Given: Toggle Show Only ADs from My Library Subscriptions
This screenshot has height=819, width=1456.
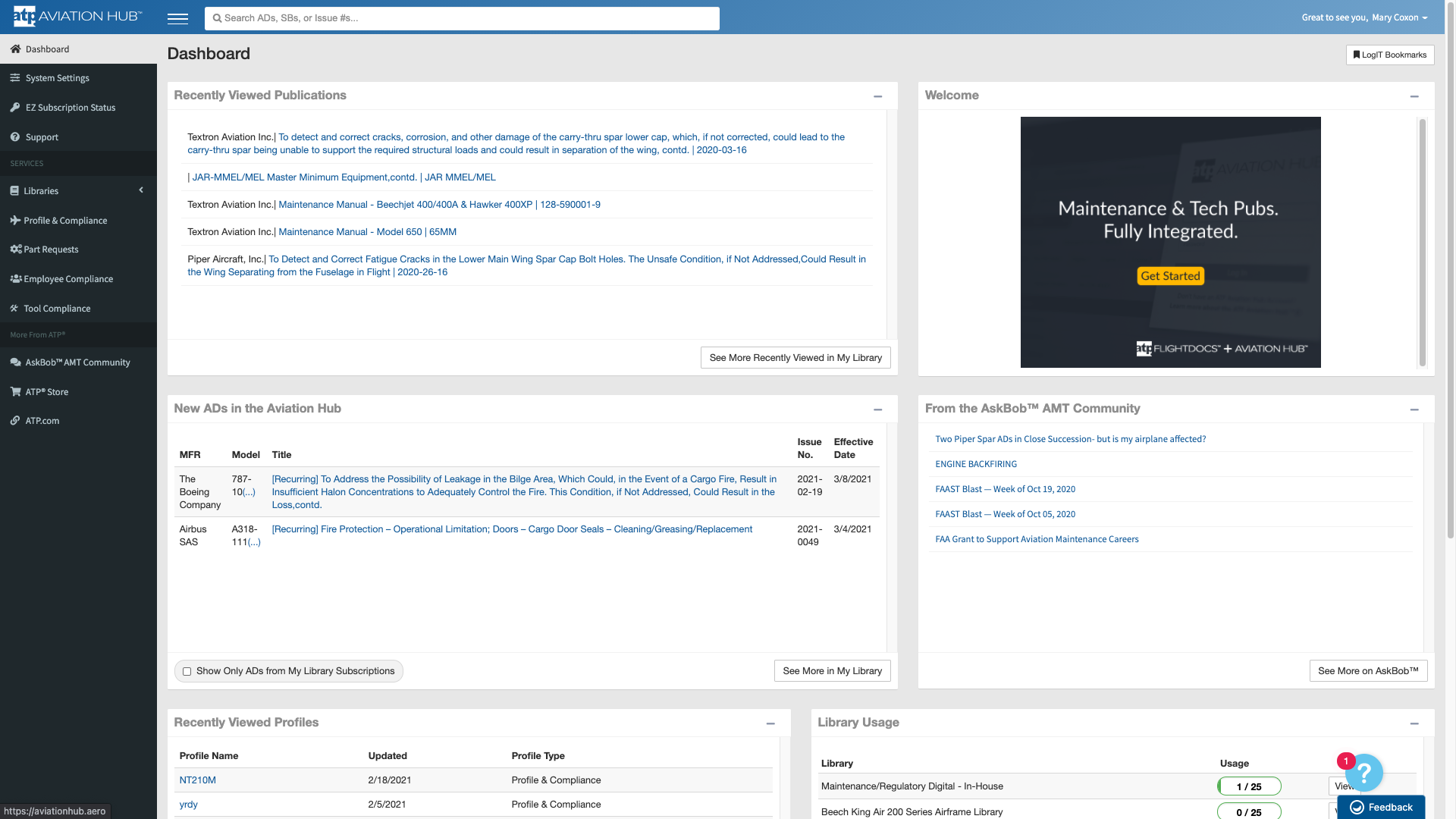Looking at the screenshot, I should pyautogui.click(x=187, y=671).
